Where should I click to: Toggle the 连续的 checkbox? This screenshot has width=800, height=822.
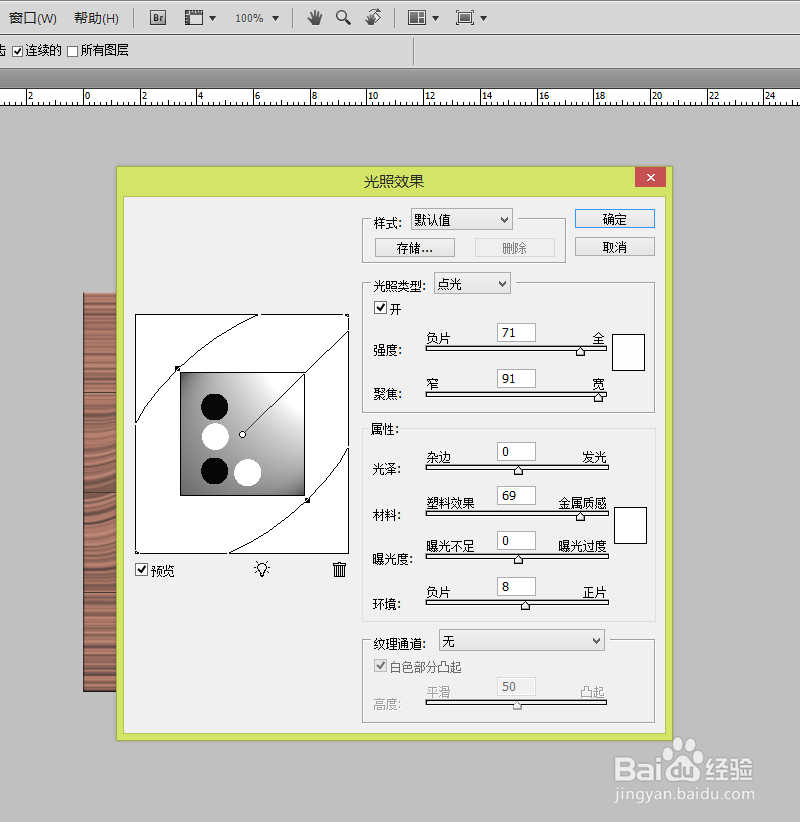pos(18,51)
